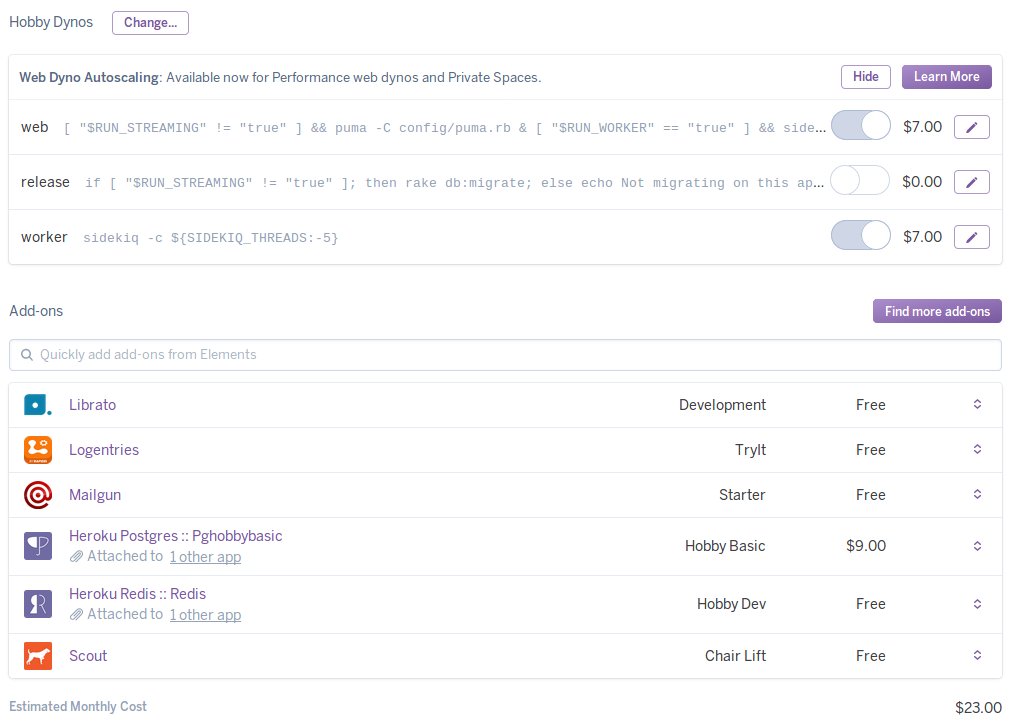
Task: Open the Heroku Postgres plan options arrows
Action: pos(977,546)
